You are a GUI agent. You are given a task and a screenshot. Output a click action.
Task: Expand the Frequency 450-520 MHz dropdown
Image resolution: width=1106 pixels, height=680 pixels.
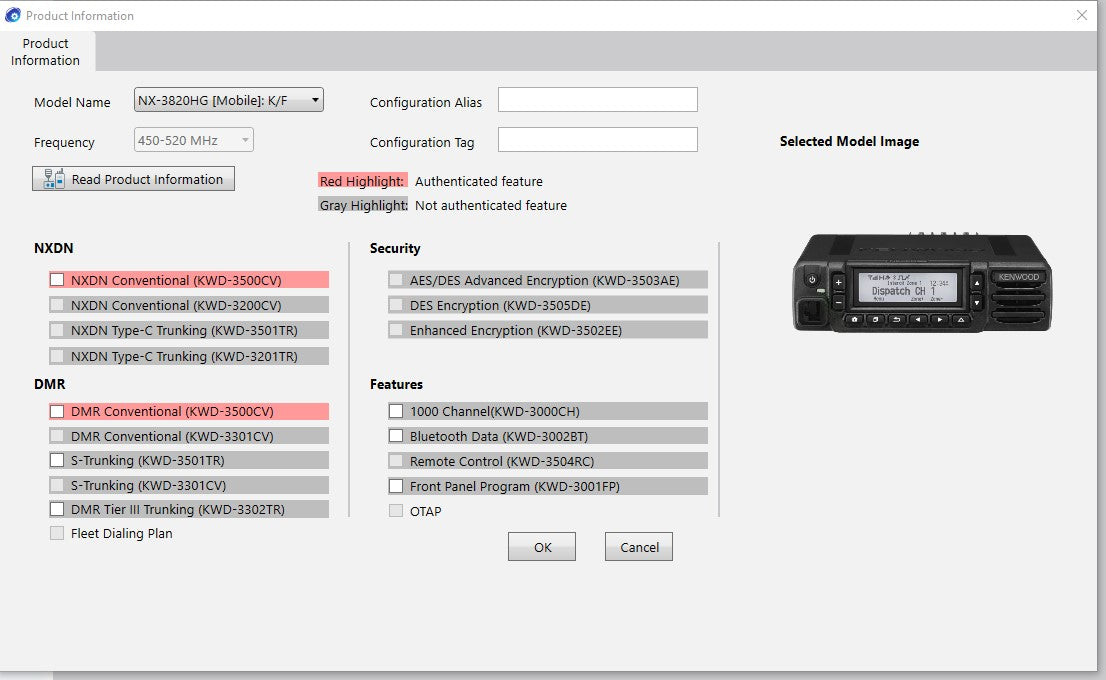194,140
